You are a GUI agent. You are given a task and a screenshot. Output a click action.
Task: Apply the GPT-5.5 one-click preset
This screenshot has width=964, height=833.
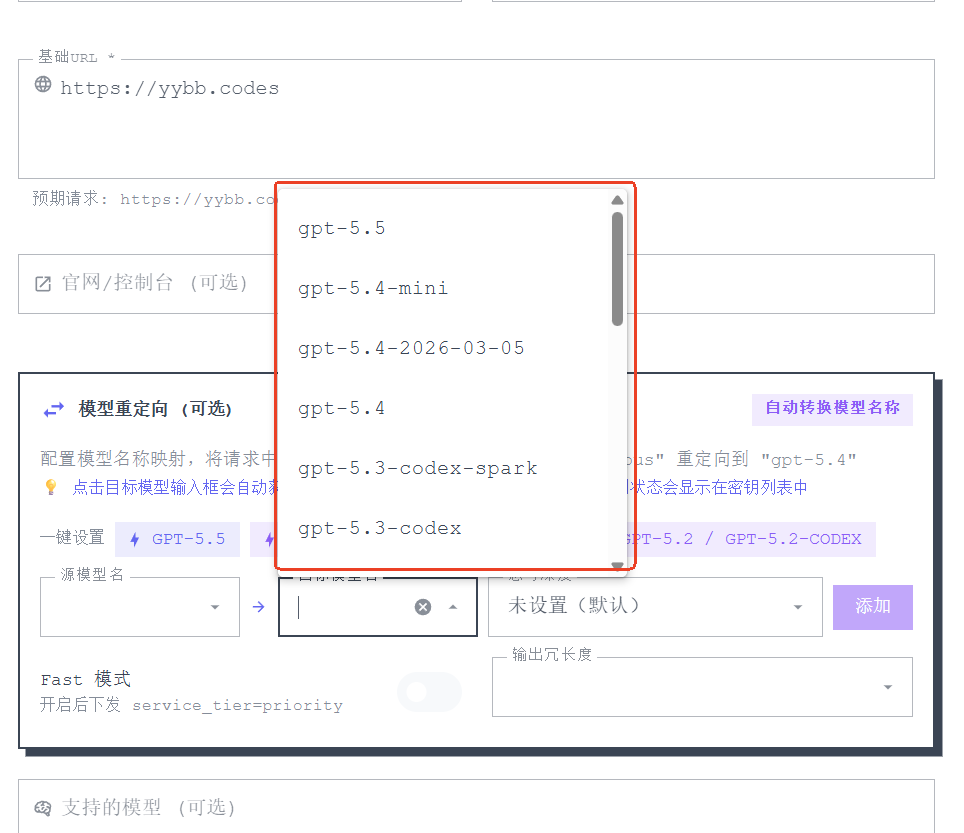[178, 539]
